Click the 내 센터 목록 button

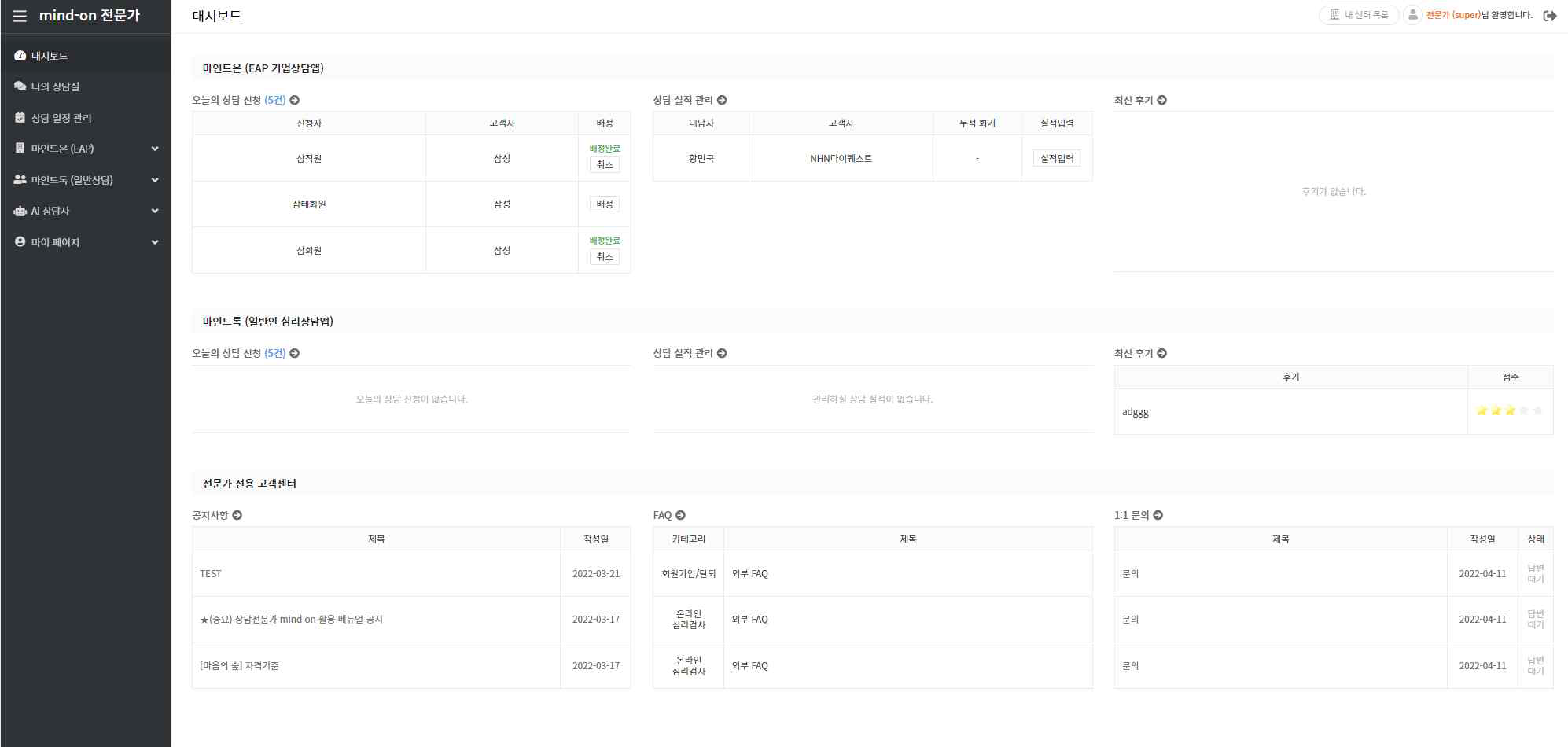pyautogui.click(x=1359, y=15)
